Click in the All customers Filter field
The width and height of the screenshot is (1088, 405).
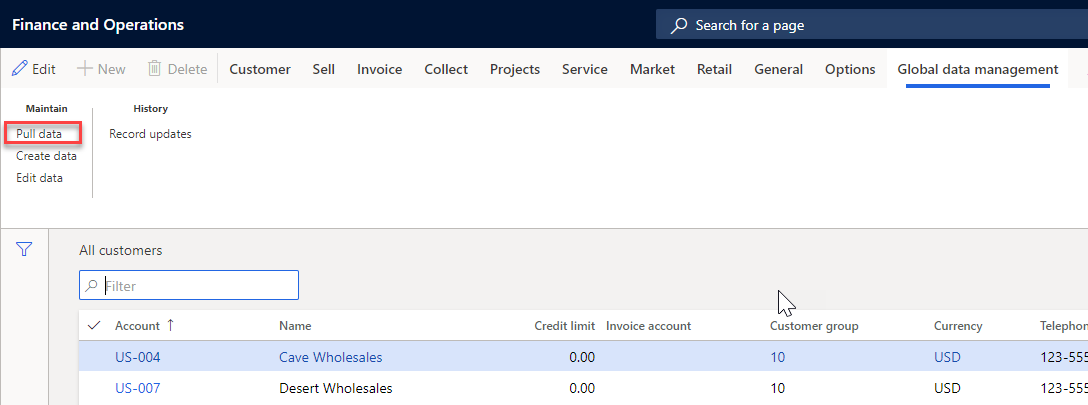pos(189,285)
